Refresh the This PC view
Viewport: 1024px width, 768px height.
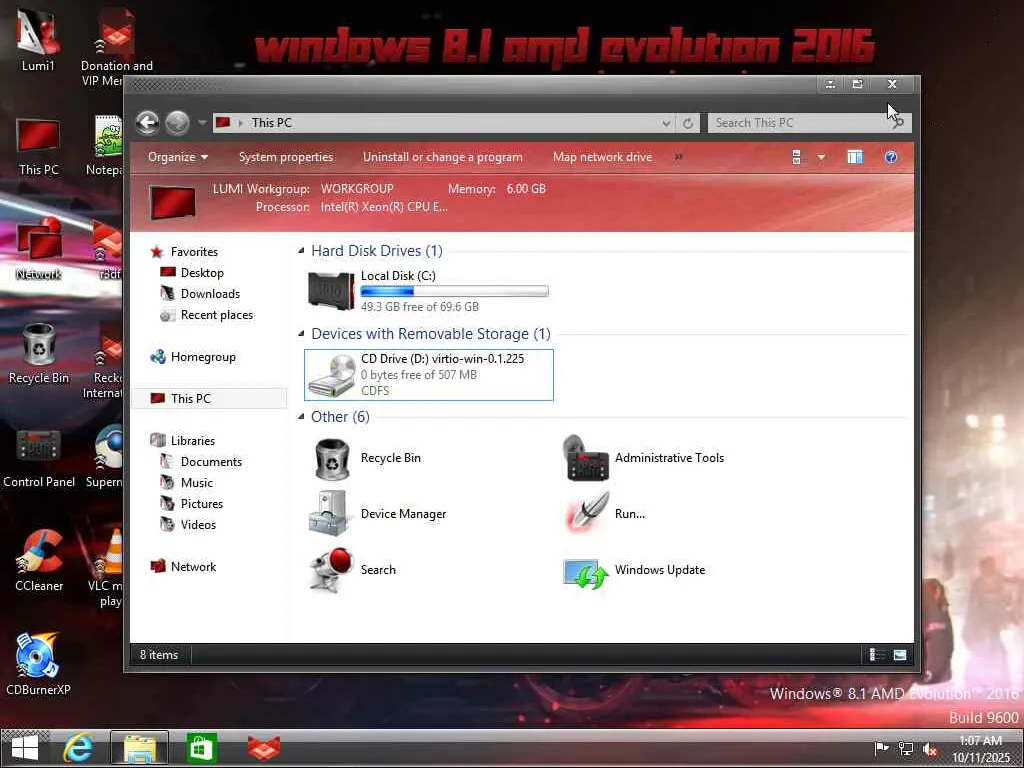tap(688, 123)
